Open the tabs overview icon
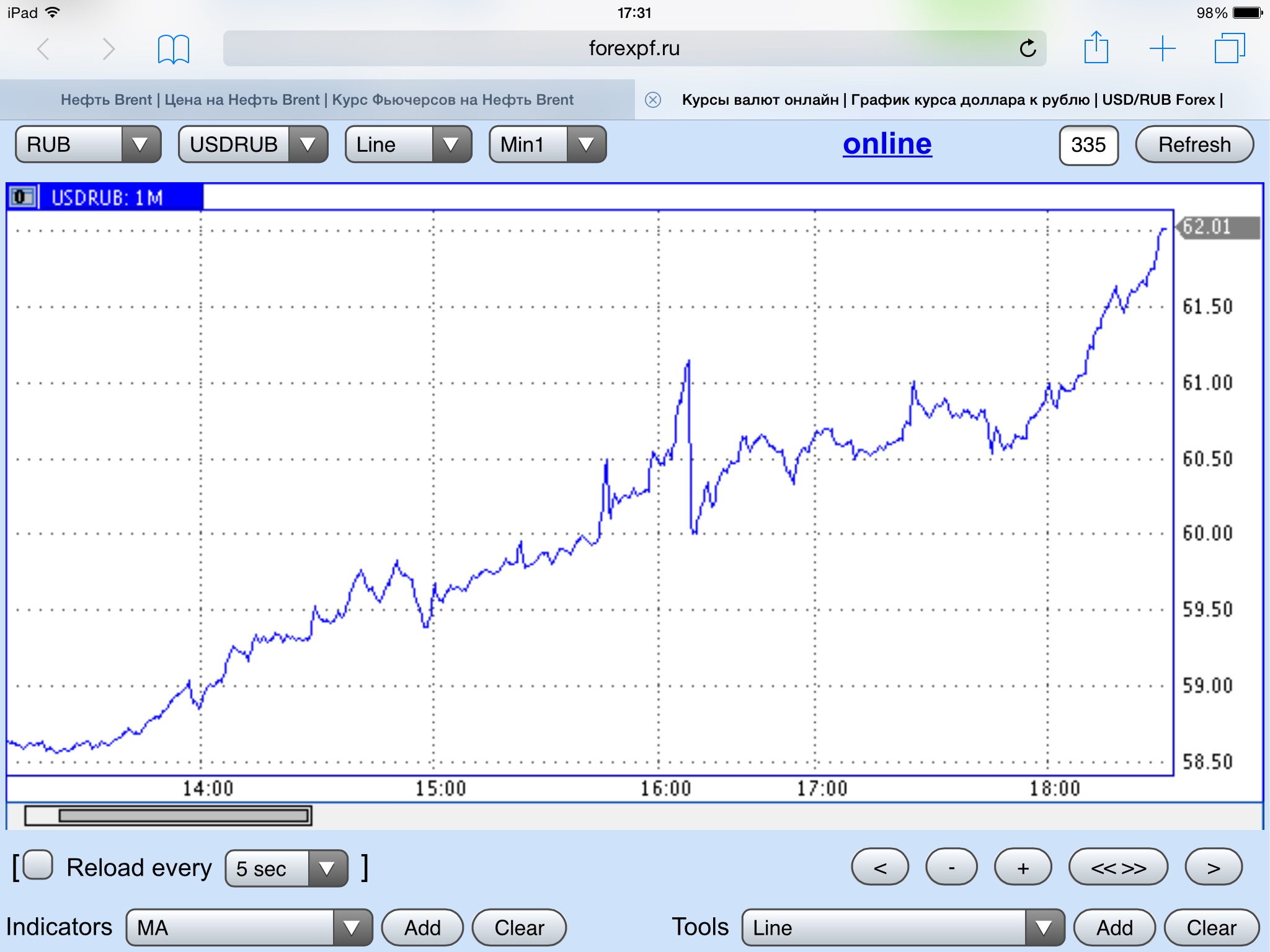This screenshot has width=1270, height=952. click(x=1229, y=48)
